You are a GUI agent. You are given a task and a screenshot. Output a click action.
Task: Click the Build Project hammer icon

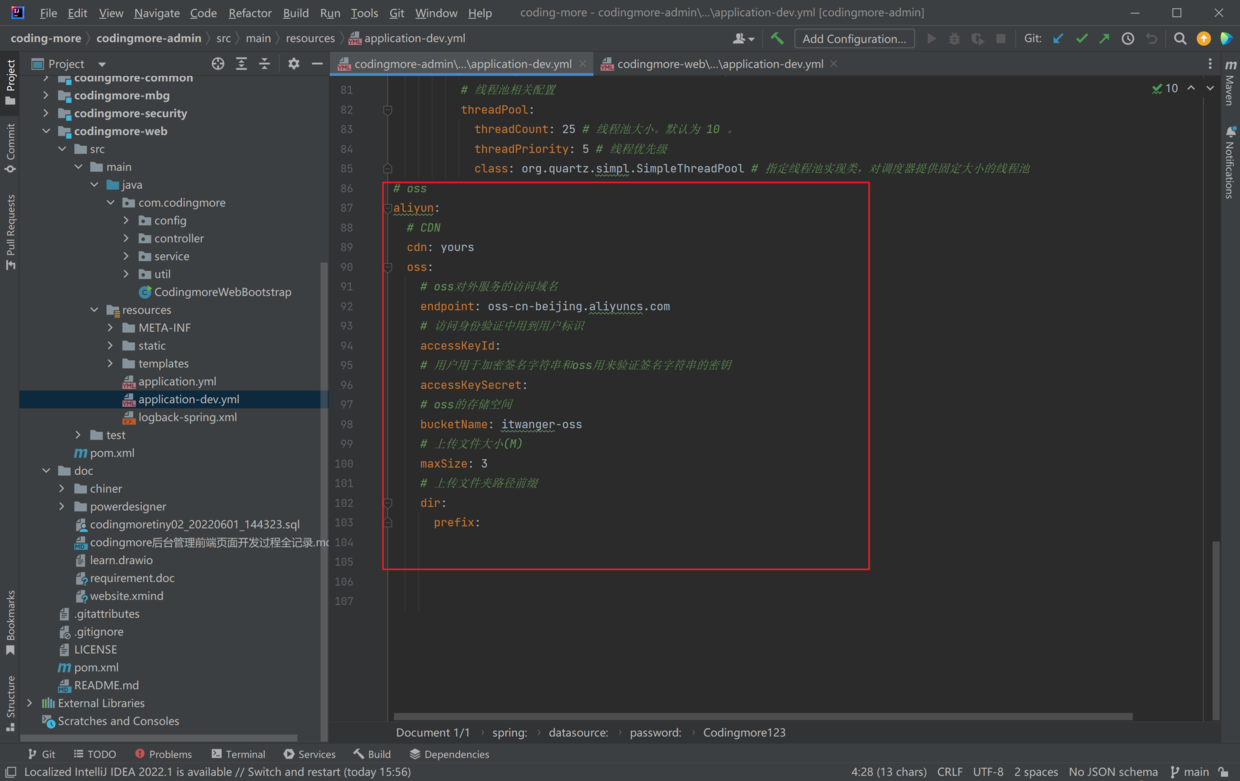tap(777, 38)
